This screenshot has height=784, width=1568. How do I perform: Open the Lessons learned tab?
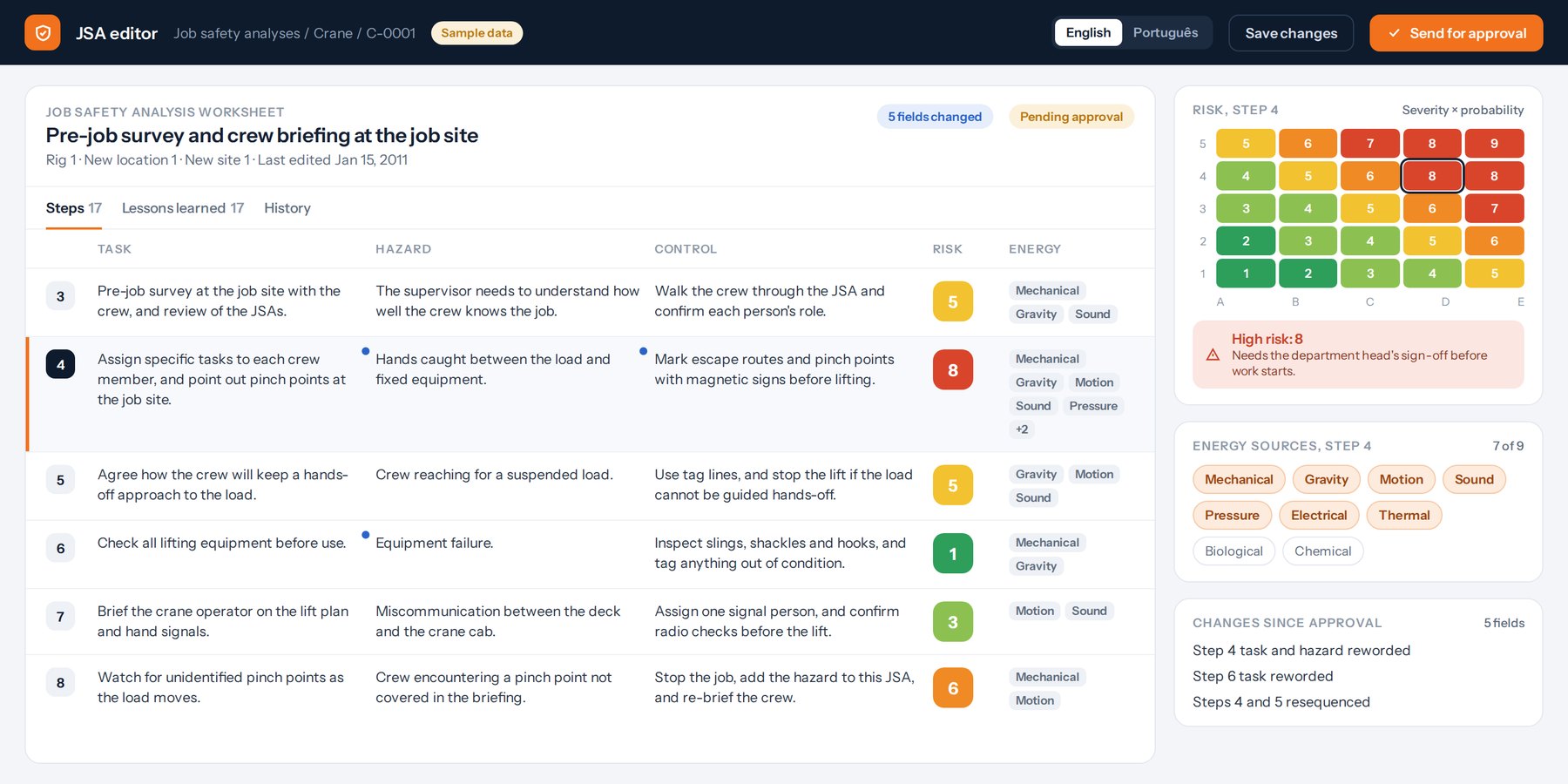click(183, 208)
